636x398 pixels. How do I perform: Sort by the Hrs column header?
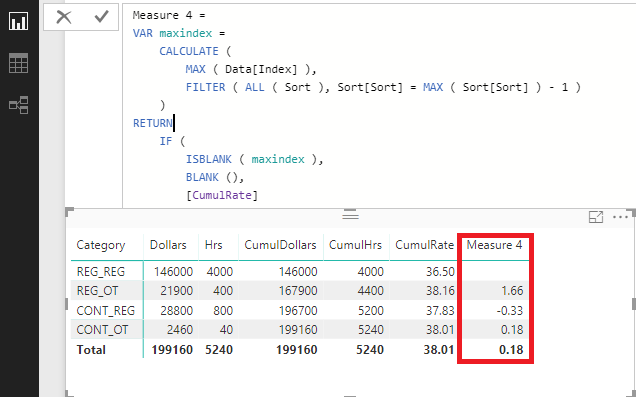(x=213, y=245)
